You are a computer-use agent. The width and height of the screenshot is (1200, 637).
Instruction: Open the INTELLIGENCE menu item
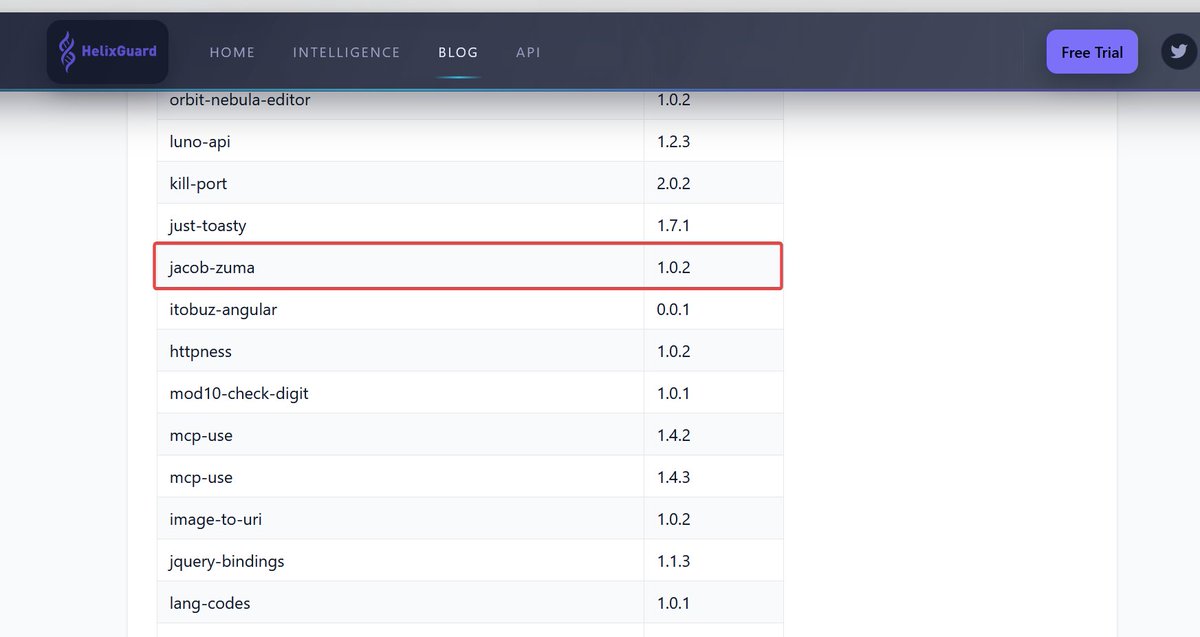[346, 52]
